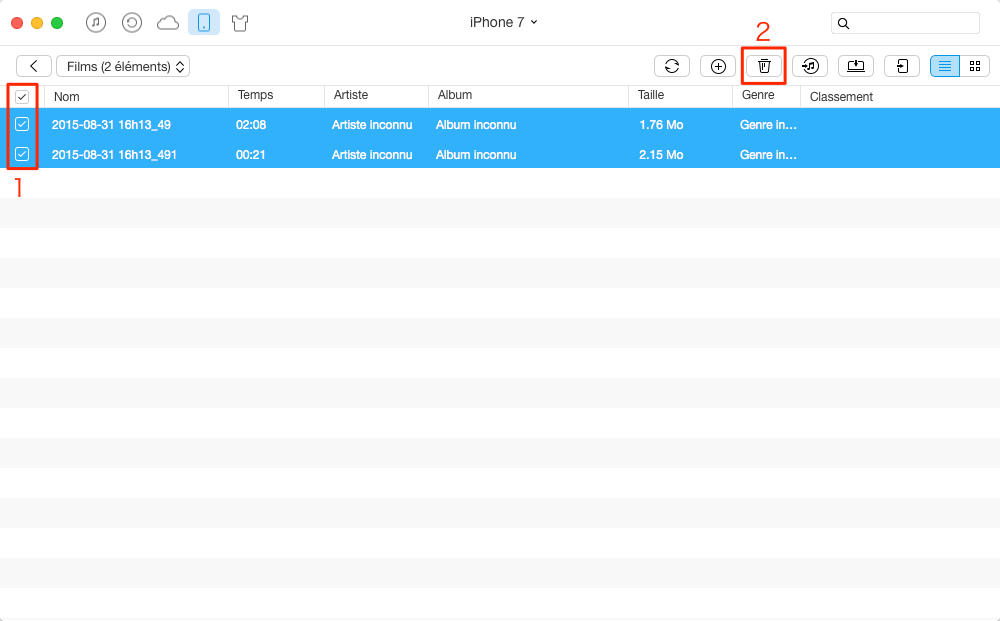Click Album inconnu in the 00:21 row
The height and width of the screenshot is (621, 1000).
476,155
